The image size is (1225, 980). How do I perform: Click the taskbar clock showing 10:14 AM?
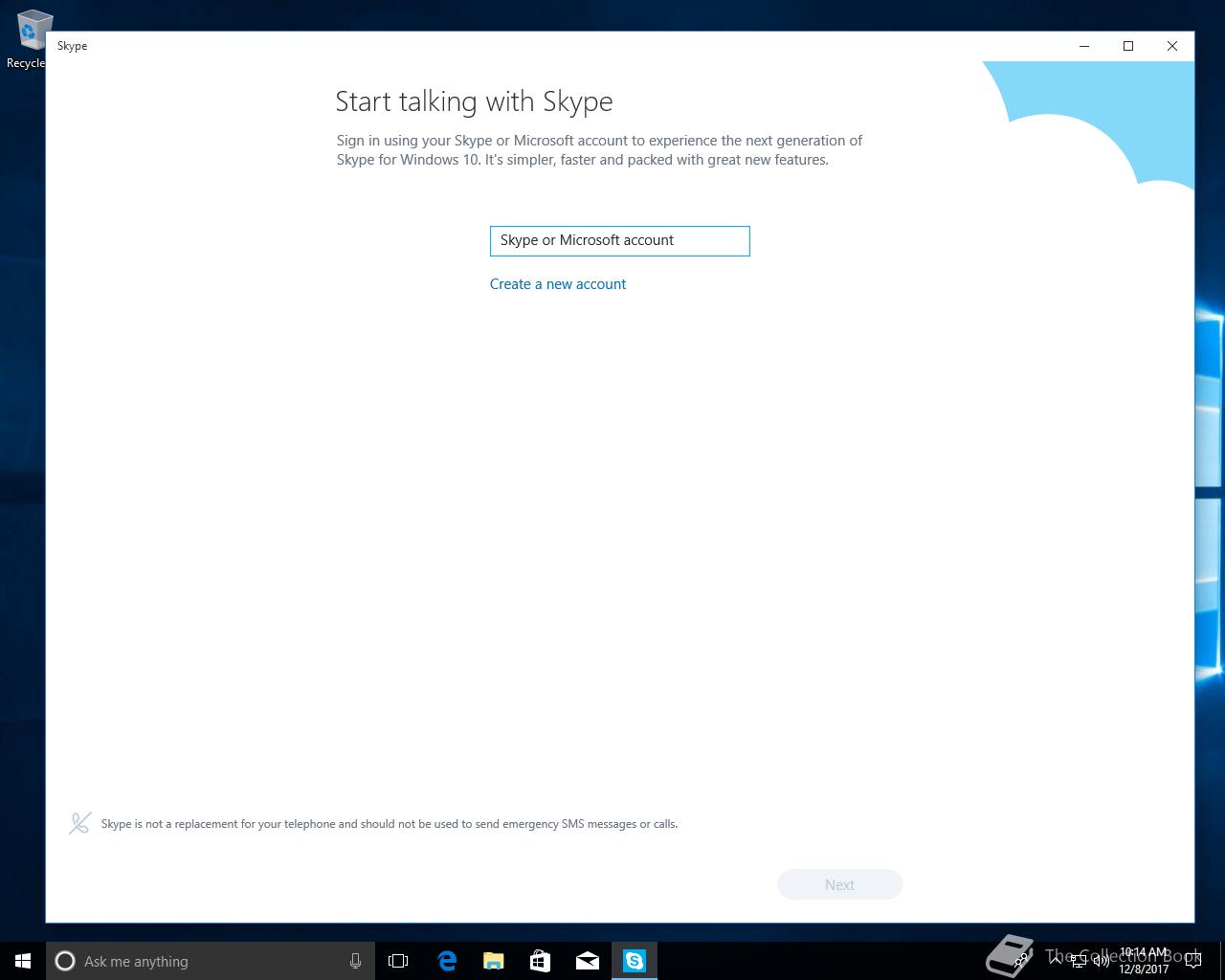coord(1144,961)
